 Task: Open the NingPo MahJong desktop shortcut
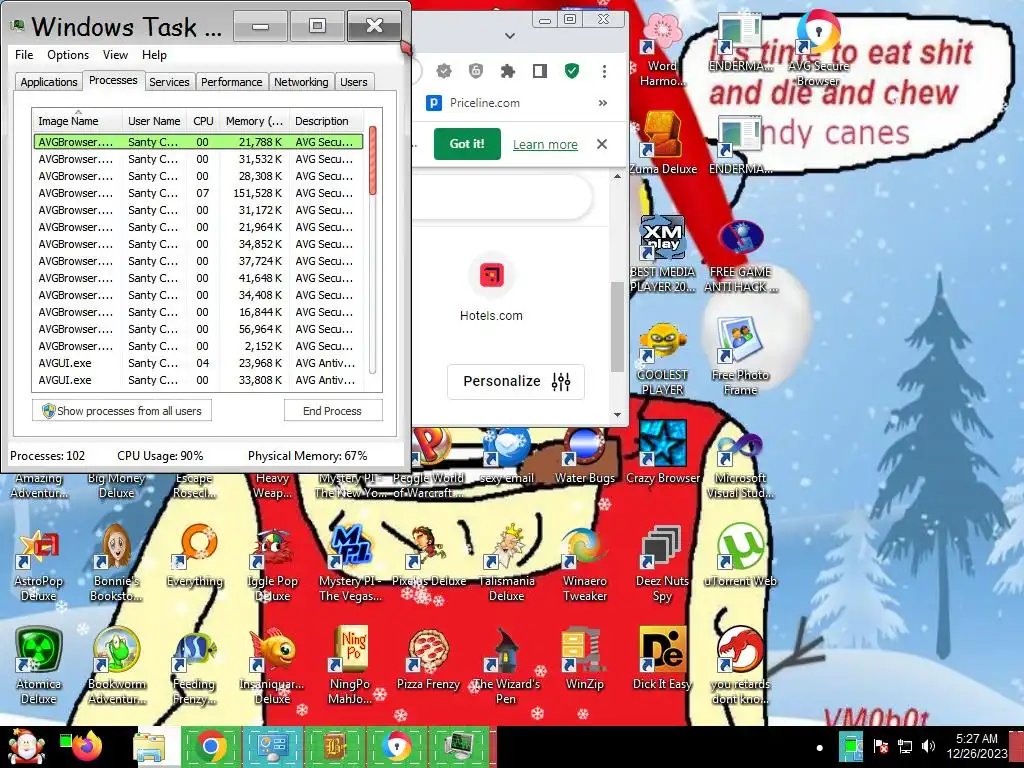pos(351,666)
